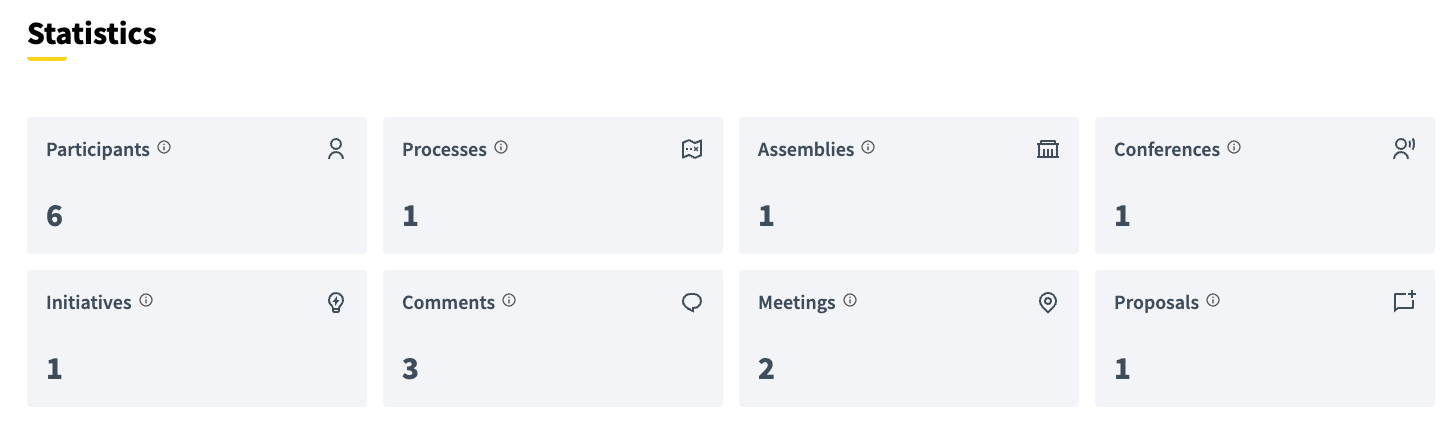Click the Meetings location pin icon
Image resolution: width=1454 pixels, height=424 pixels.
[1048, 302]
